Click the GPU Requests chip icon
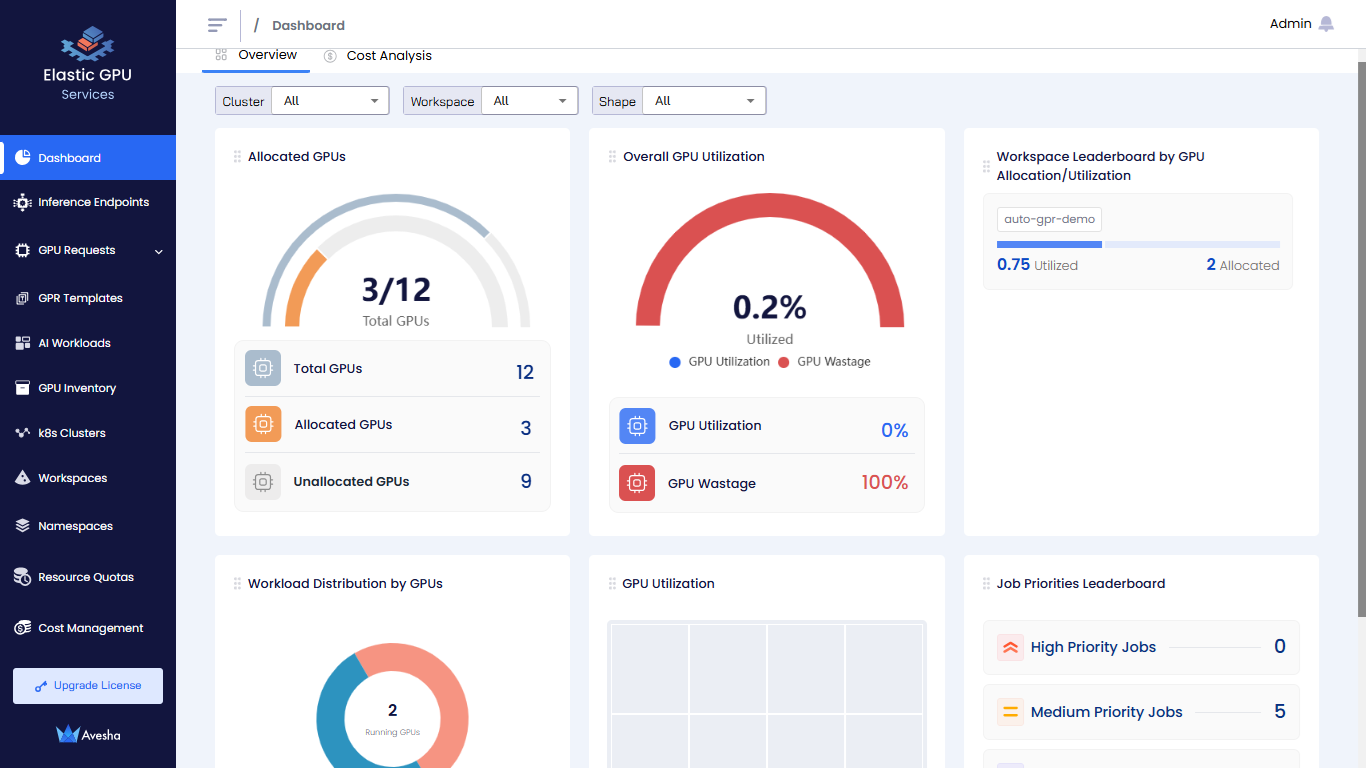 pyautogui.click(x=22, y=250)
